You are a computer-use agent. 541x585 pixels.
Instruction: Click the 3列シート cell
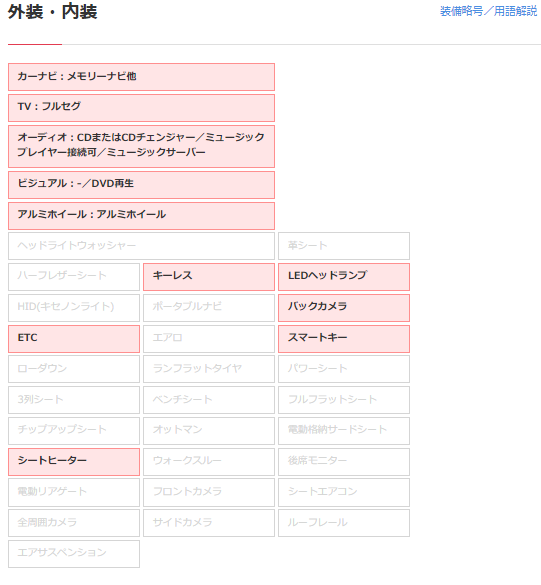click(x=74, y=400)
